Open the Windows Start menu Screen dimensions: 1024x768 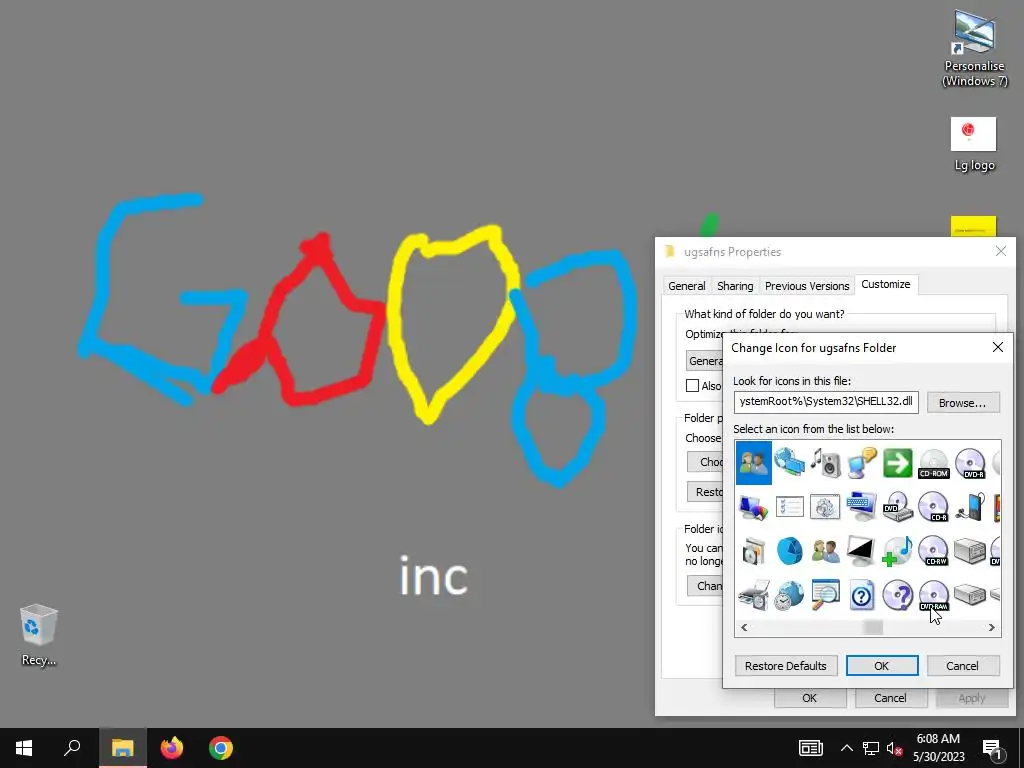coord(24,748)
